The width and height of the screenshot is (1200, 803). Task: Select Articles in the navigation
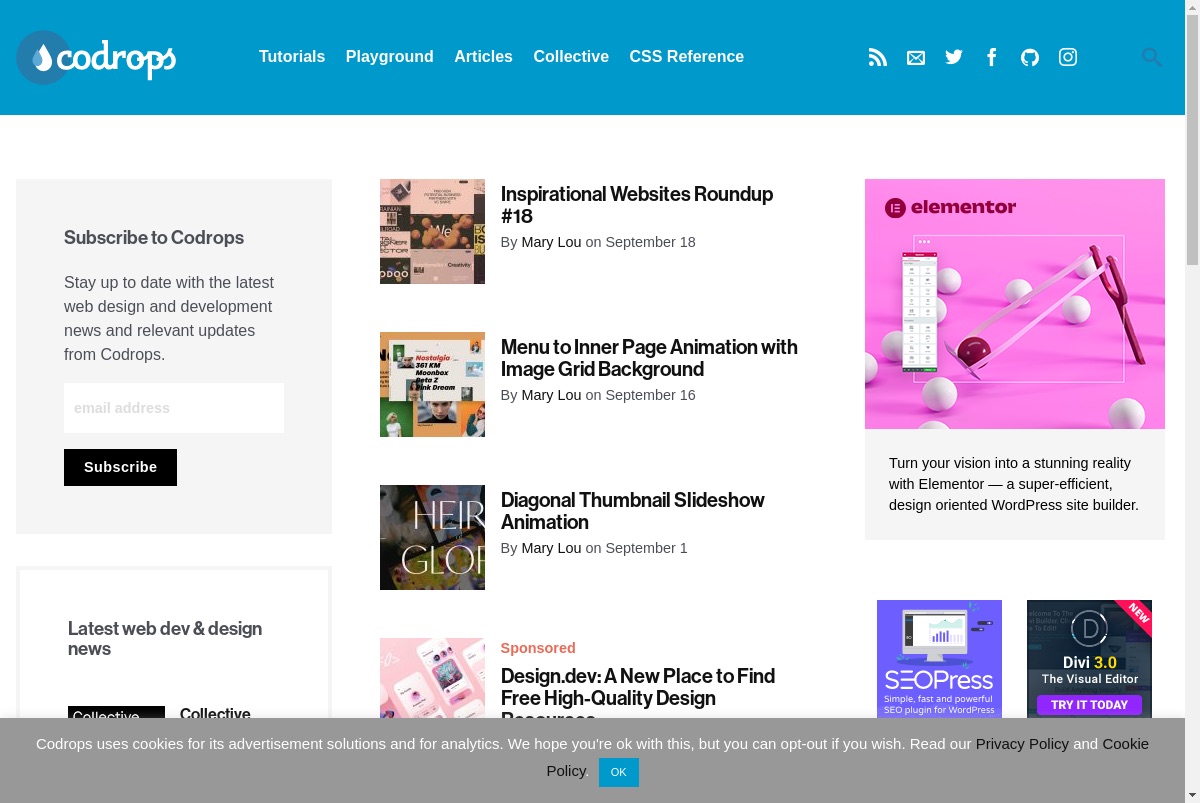483,57
